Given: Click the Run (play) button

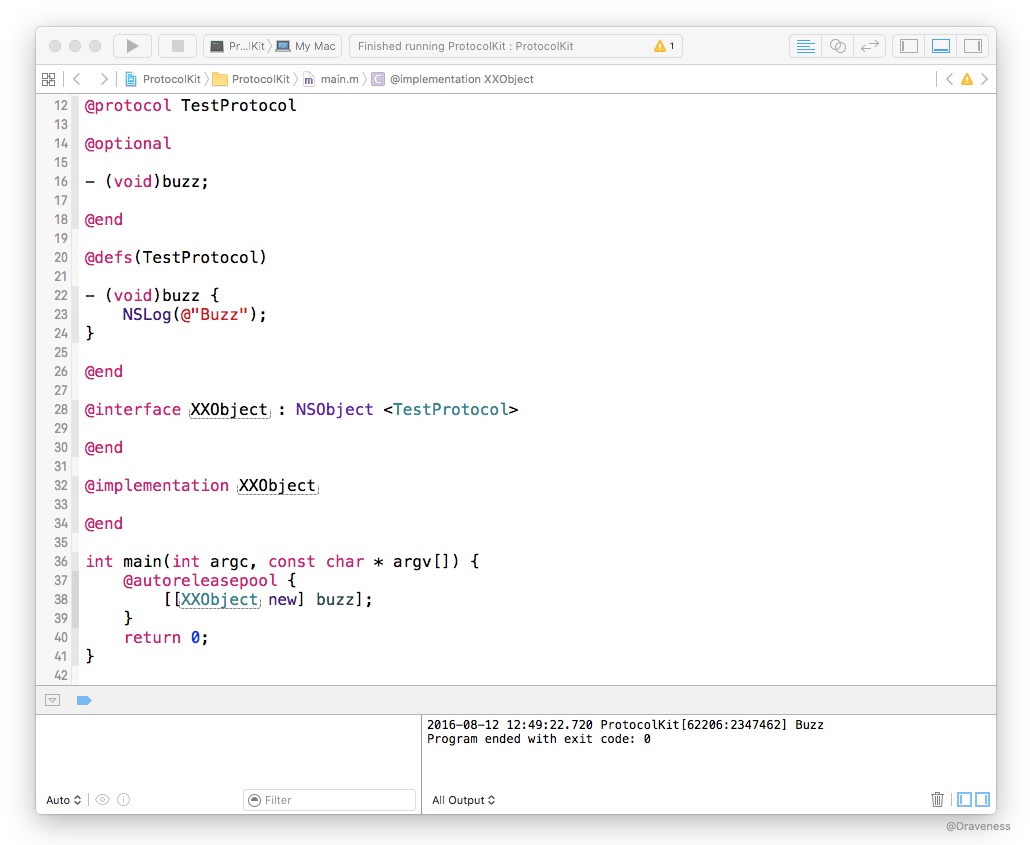Looking at the screenshot, I should 132,46.
